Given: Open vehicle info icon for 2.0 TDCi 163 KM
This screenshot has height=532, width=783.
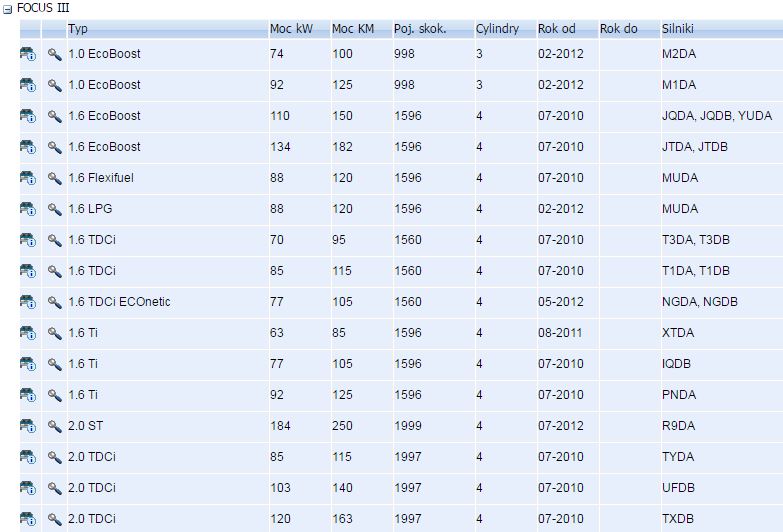Looking at the screenshot, I should click(x=28, y=519).
